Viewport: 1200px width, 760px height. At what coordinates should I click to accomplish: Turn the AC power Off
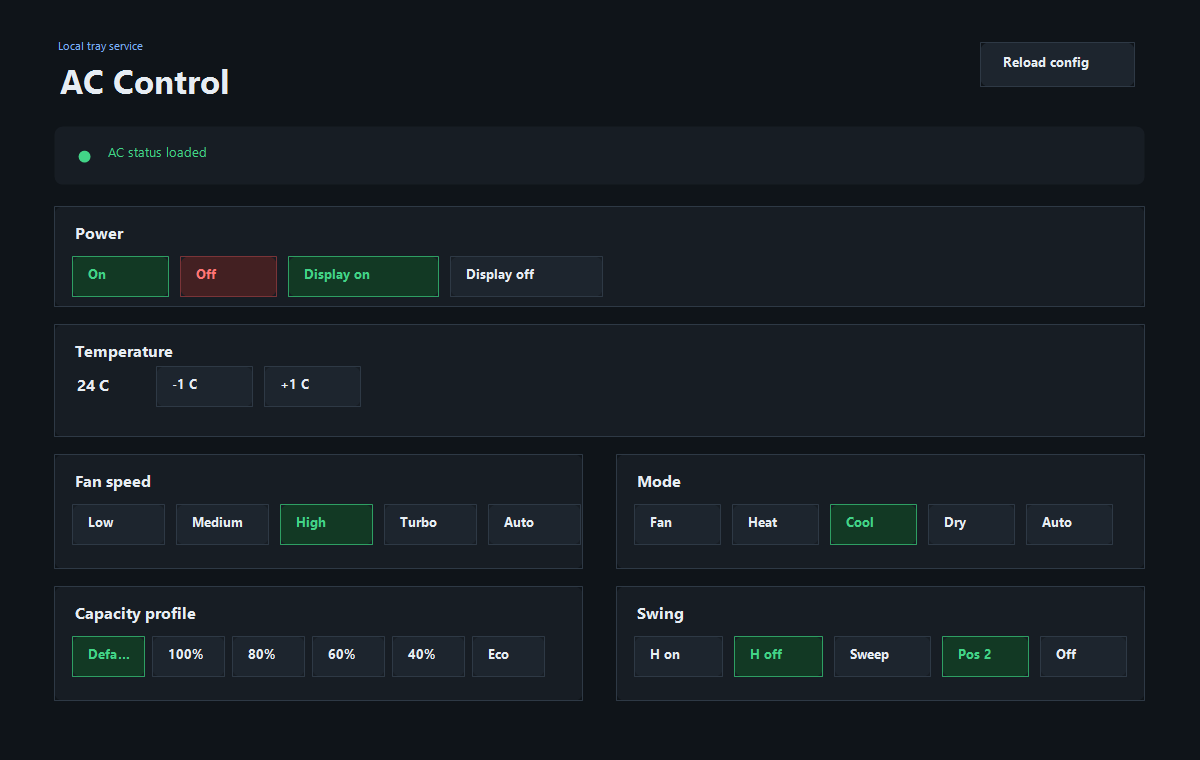(x=228, y=276)
